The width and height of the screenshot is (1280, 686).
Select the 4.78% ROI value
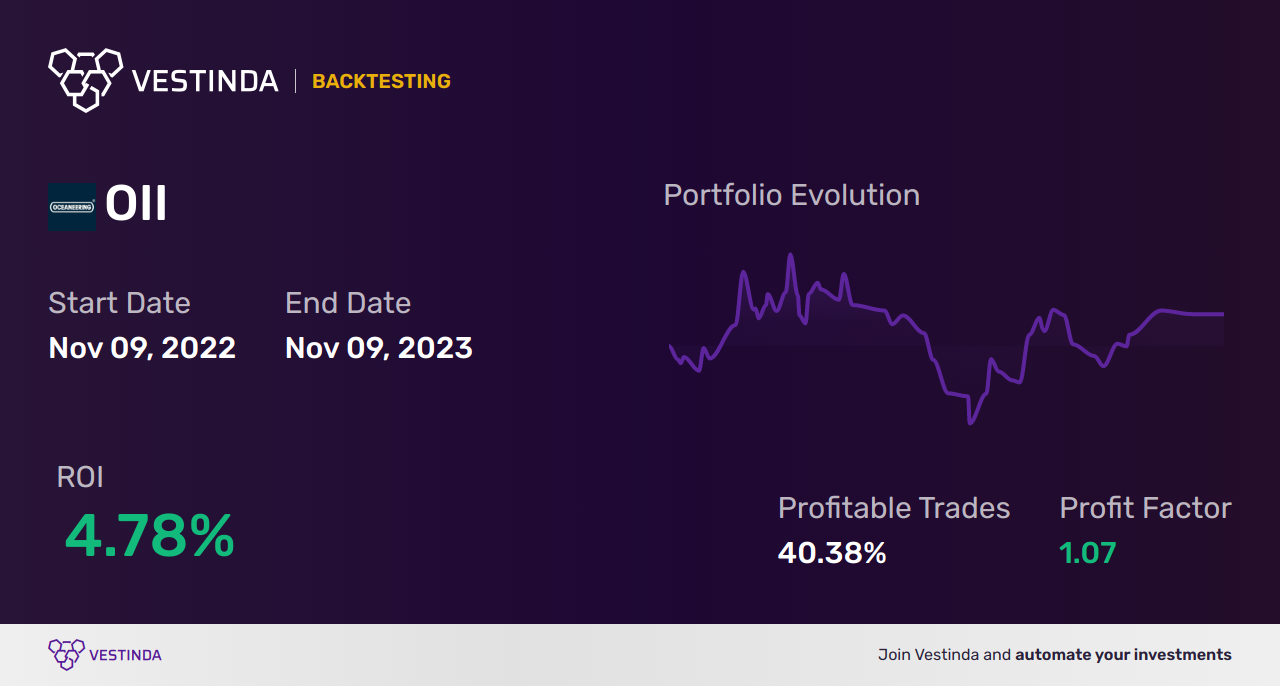pyautogui.click(x=150, y=536)
